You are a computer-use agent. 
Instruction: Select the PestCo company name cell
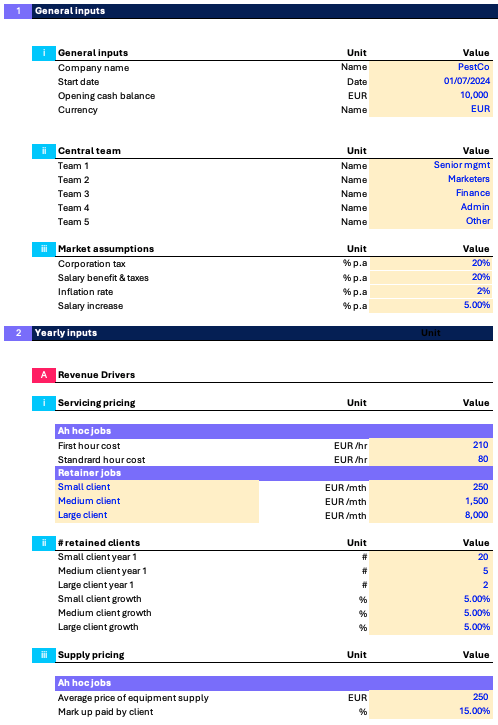430,68
